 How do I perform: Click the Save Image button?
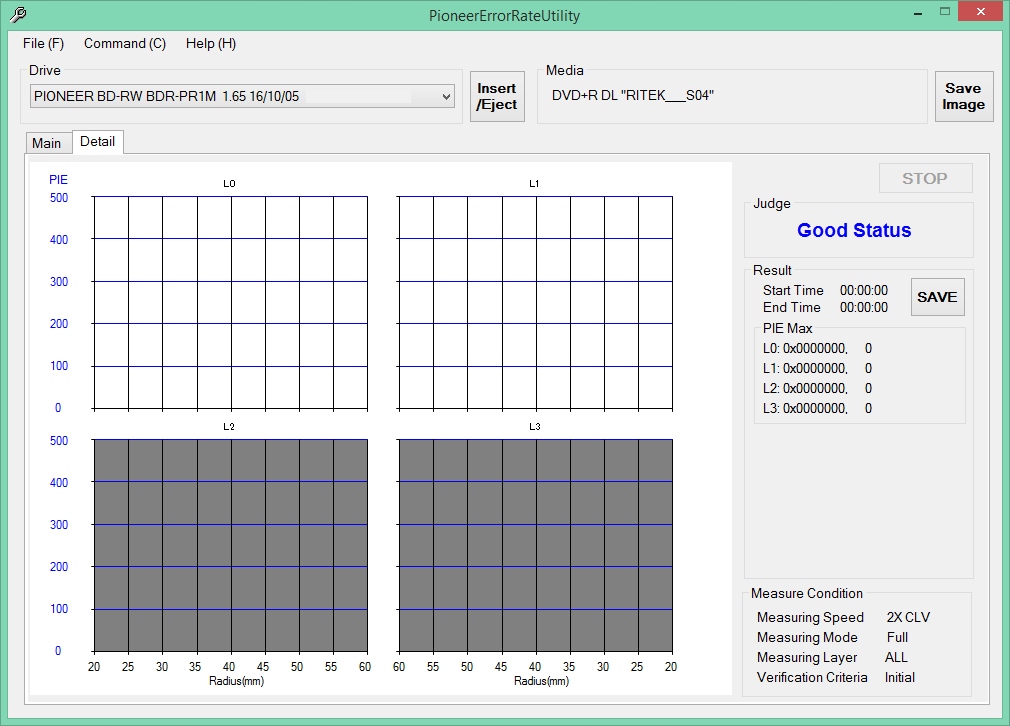(x=963, y=96)
